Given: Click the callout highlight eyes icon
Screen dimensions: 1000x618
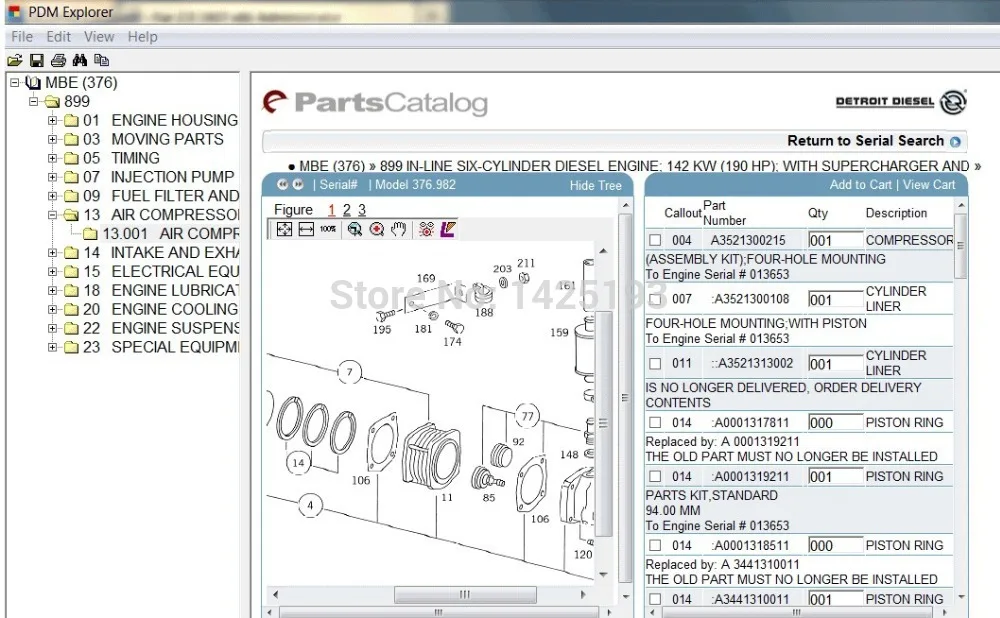Looking at the screenshot, I should click(426, 229).
